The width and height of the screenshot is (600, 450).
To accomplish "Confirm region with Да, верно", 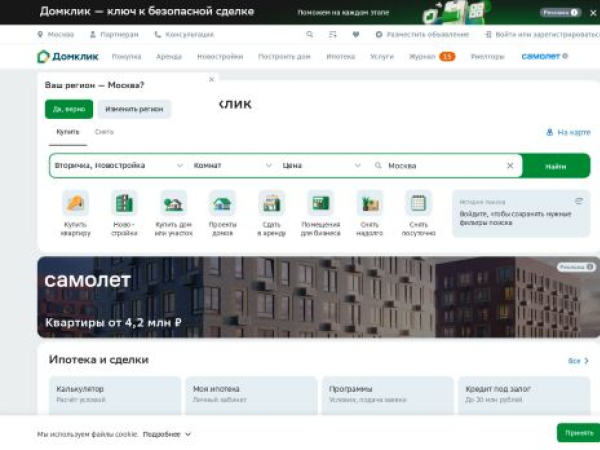I will 69,109.
